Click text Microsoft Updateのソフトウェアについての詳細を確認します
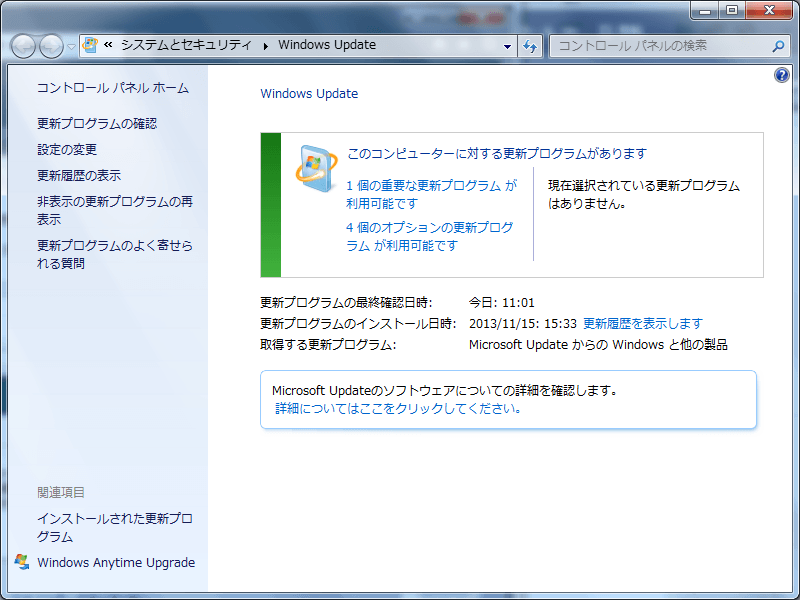The image size is (800, 600). click(x=445, y=391)
